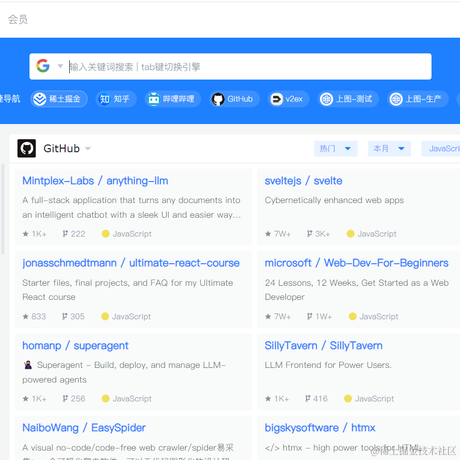Click the black GitHub logo in the panel header
The image size is (460, 460).
tap(27, 148)
